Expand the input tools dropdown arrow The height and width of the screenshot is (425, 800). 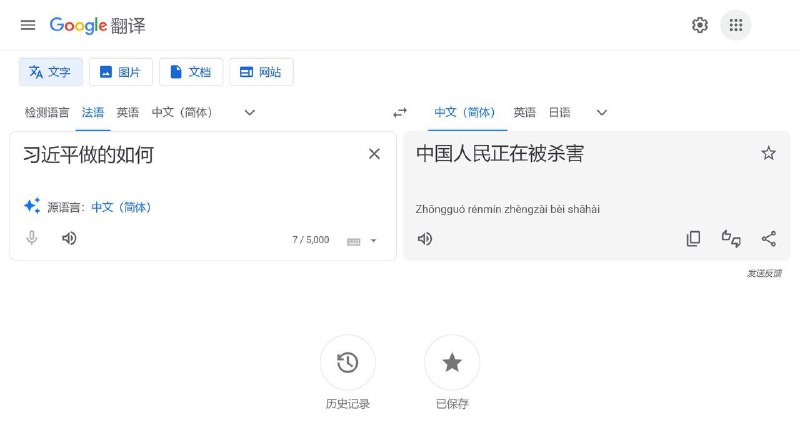[x=373, y=241]
